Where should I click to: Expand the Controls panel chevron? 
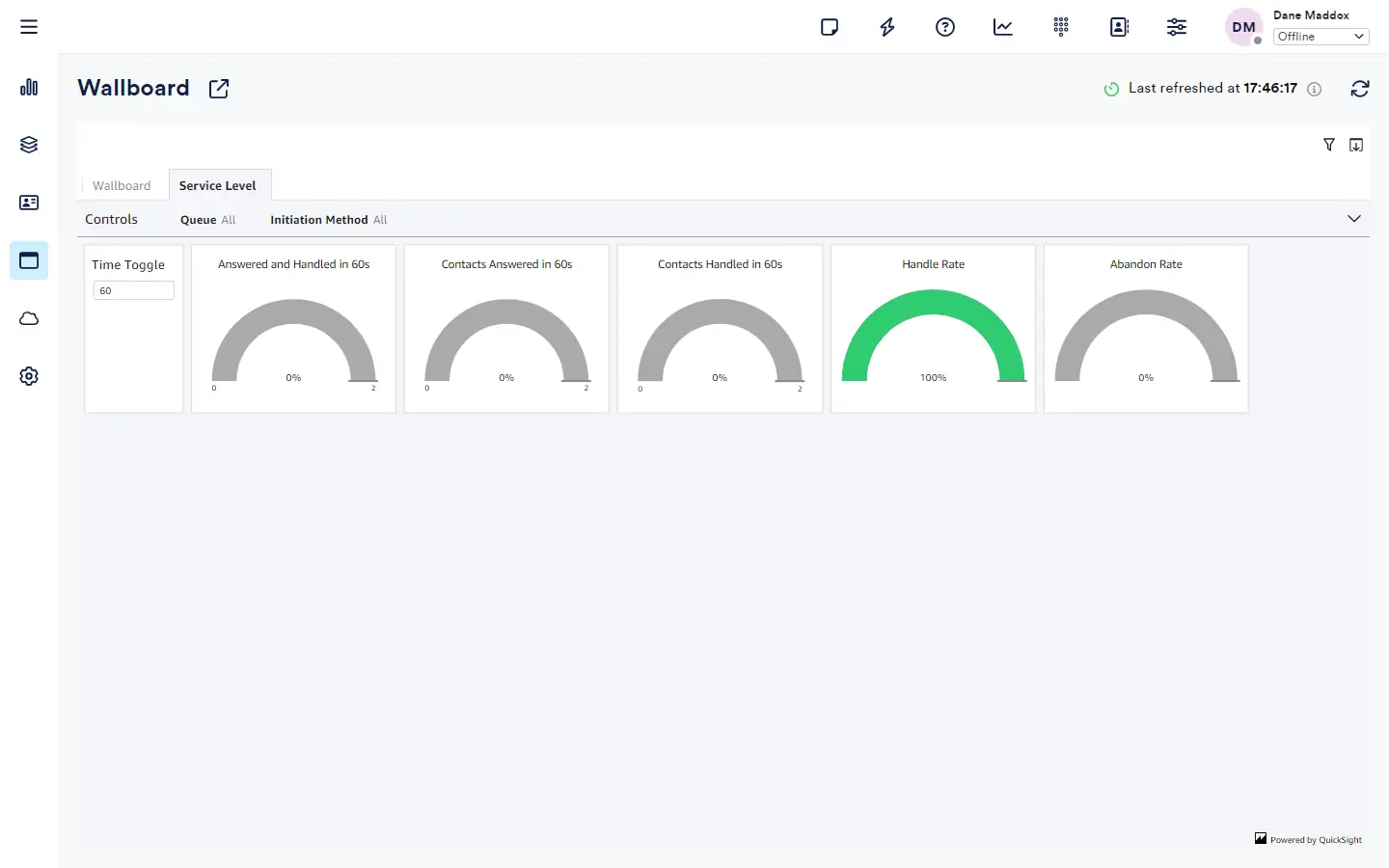(x=1354, y=219)
